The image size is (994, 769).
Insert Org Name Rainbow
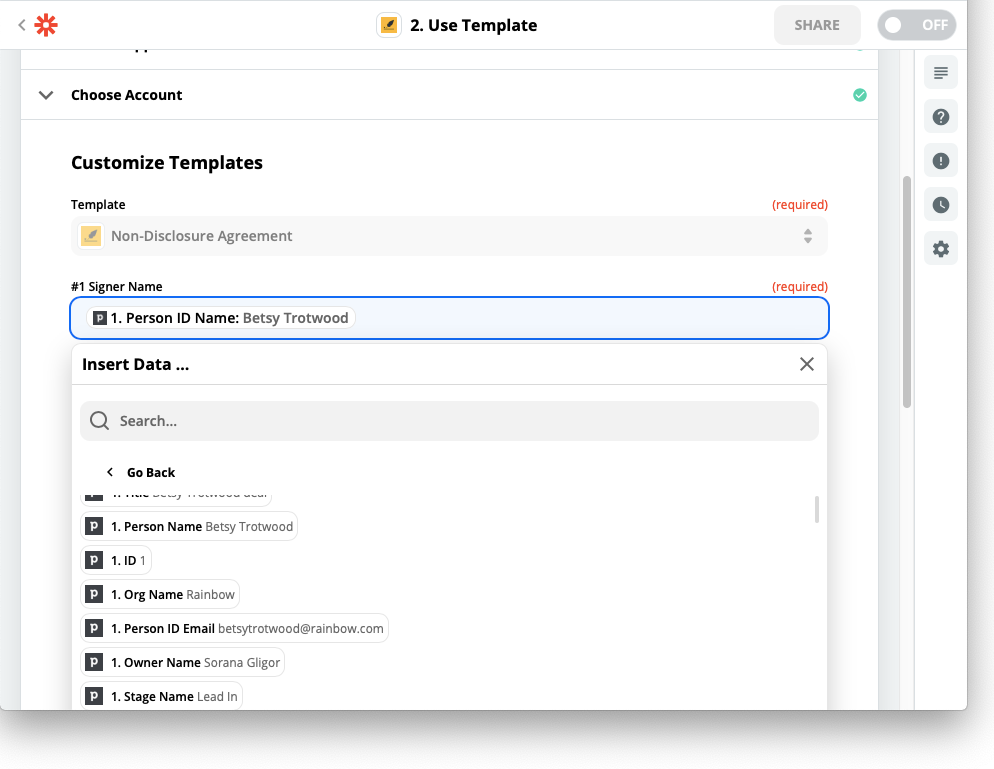tap(160, 594)
